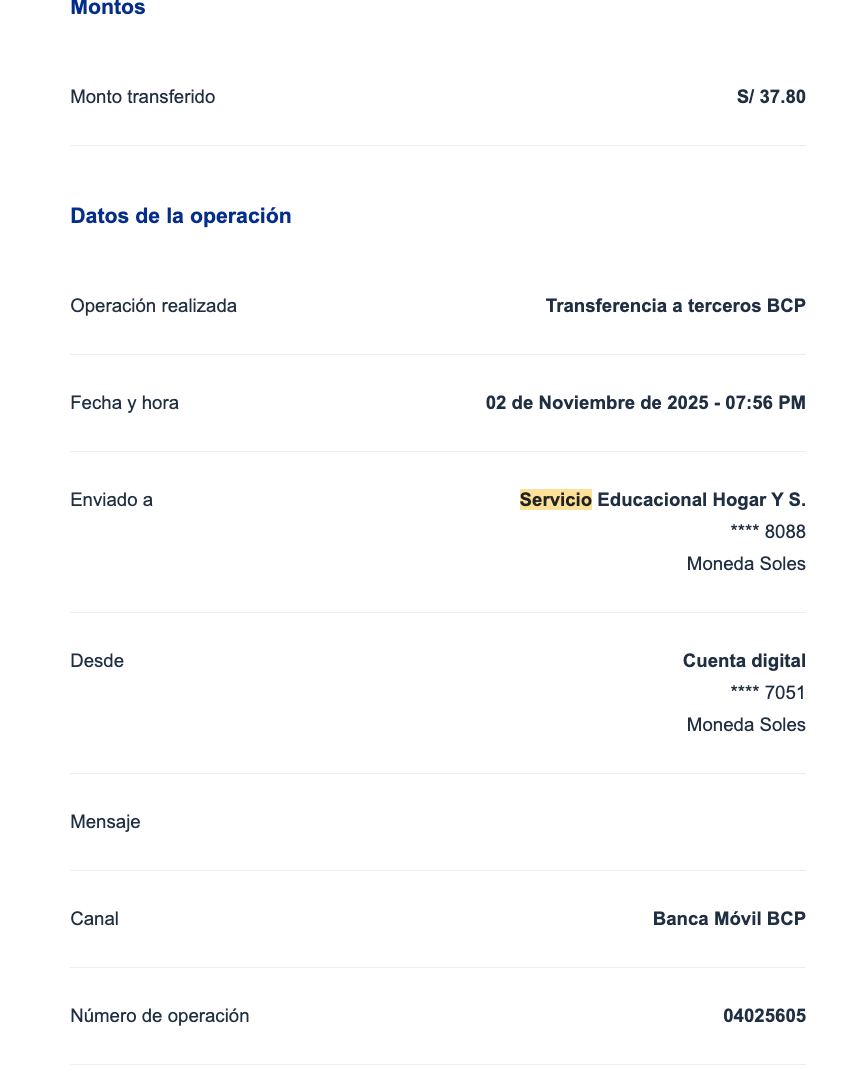Select the Desde label
The width and height of the screenshot is (846, 1068).
97,661
